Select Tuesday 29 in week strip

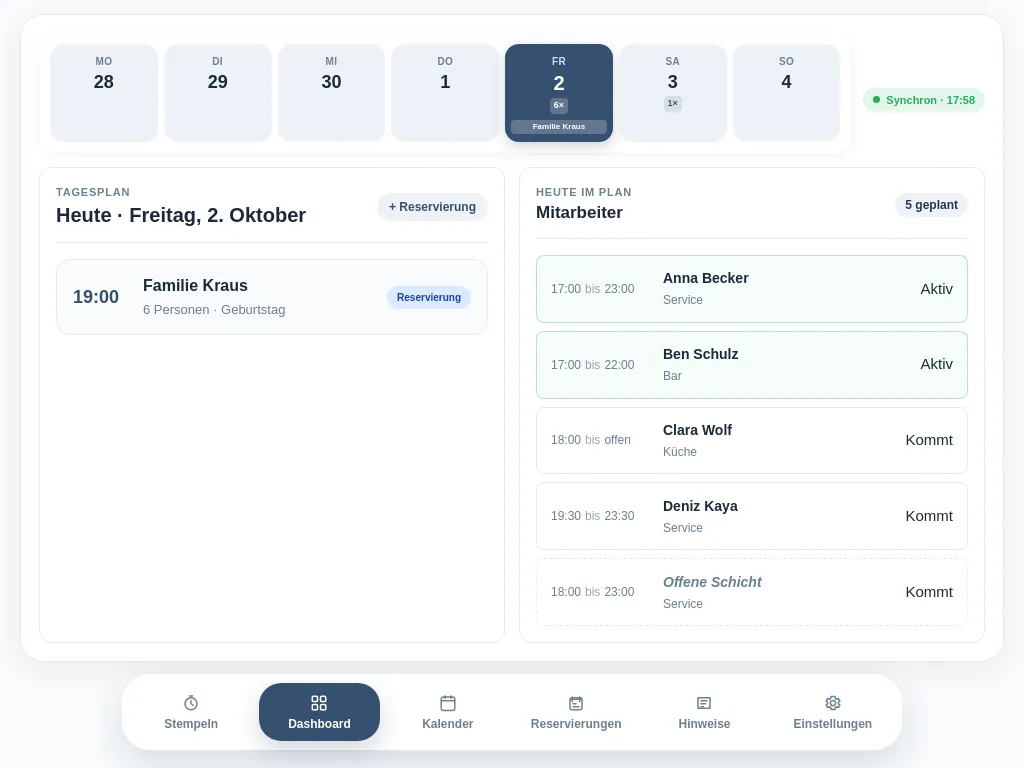(217, 93)
